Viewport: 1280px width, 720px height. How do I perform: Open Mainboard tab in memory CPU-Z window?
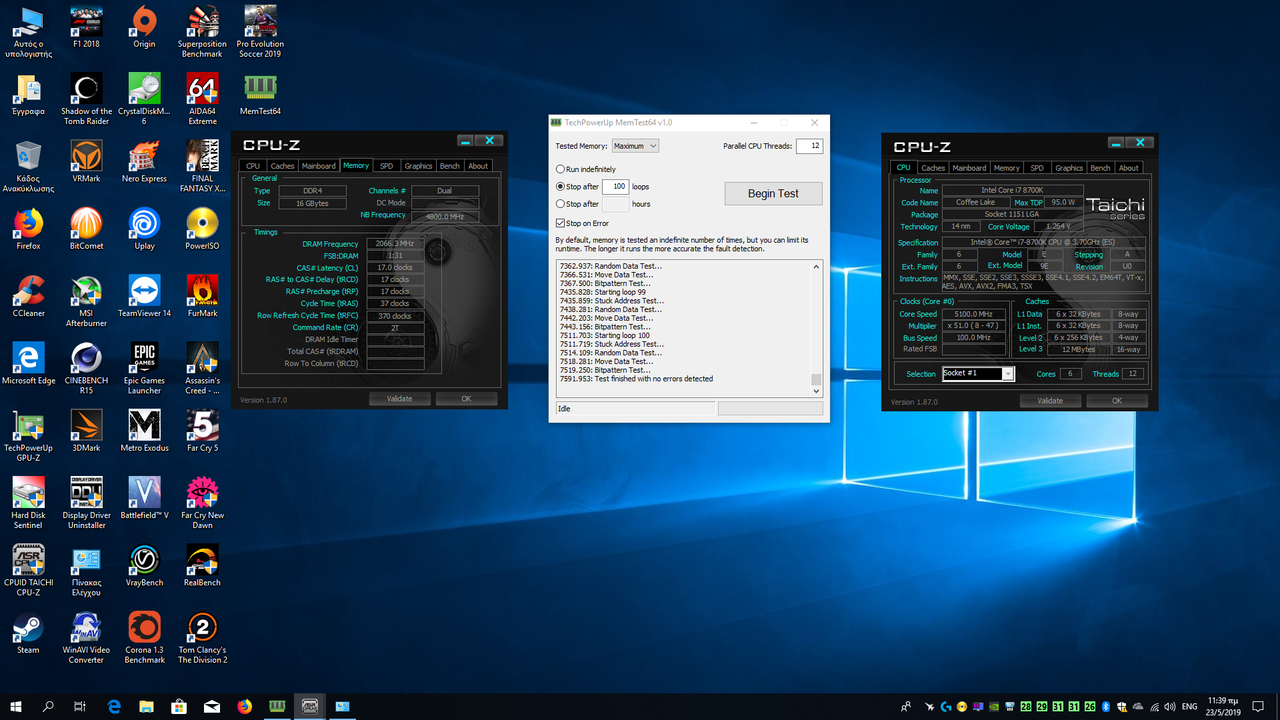click(x=319, y=166)
